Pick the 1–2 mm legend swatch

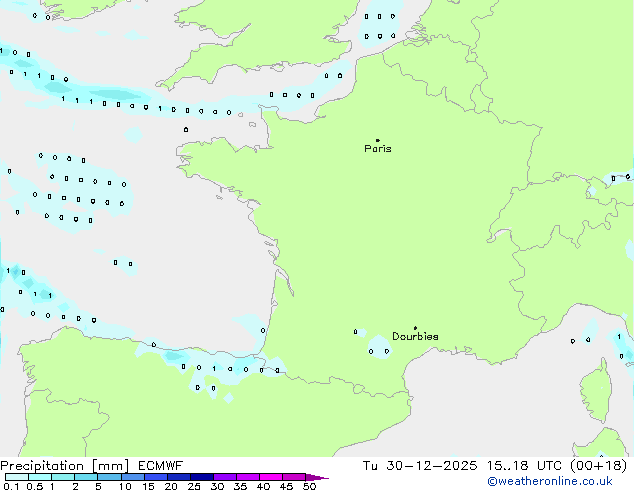63,477
